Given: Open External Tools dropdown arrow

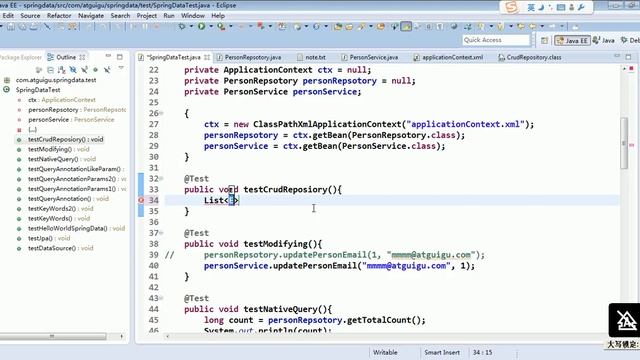Looking at the screenshot, I should pyautogui.click(x=231, y=27).
